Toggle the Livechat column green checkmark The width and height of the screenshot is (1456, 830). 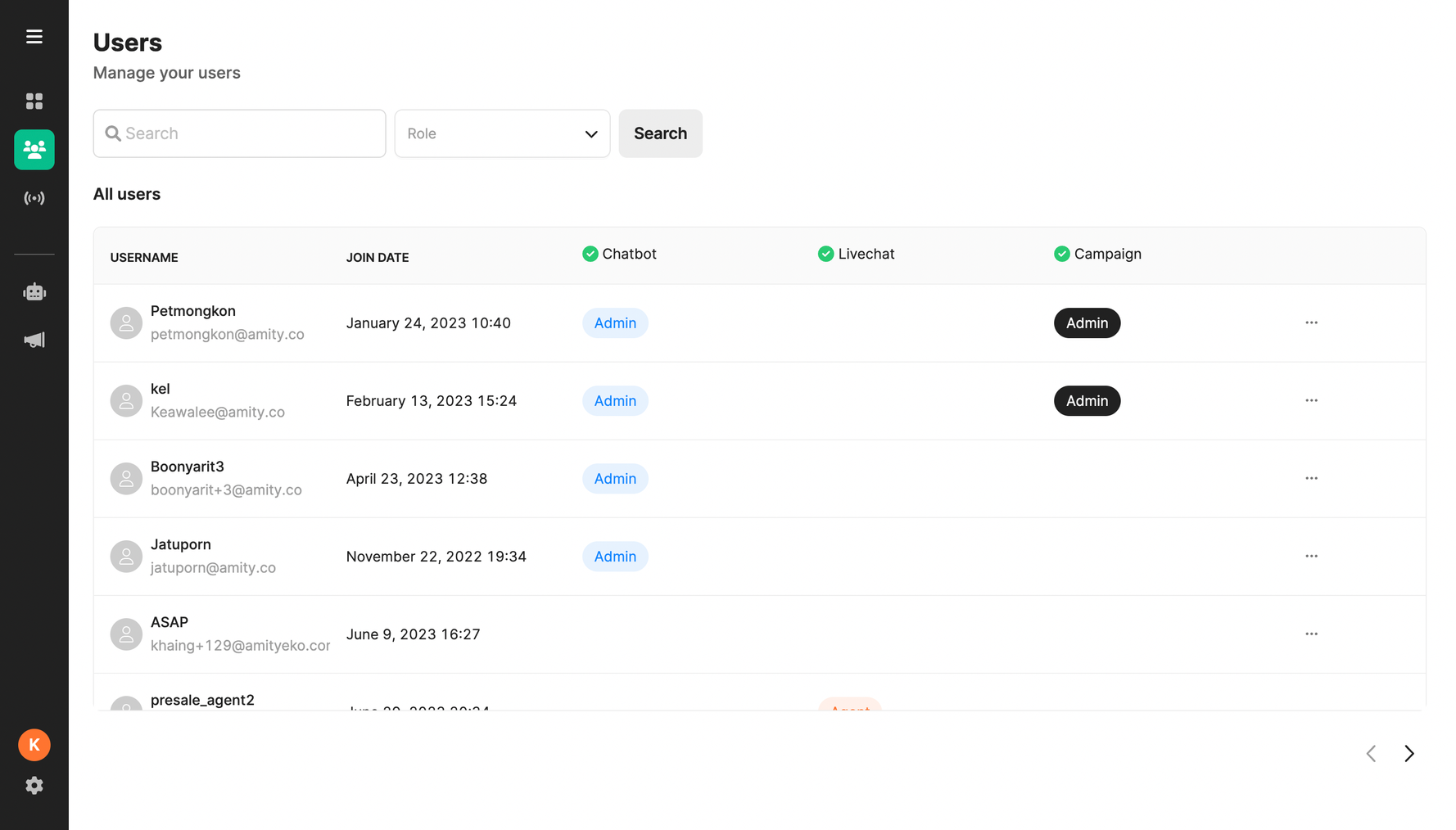[825, 254]
